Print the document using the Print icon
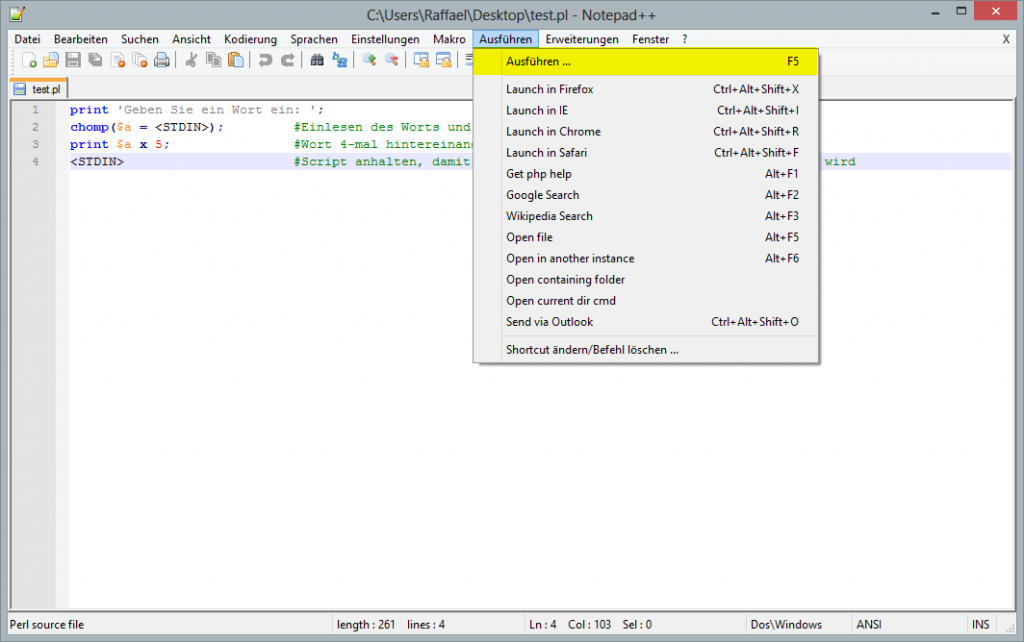Image resolution: width=1024 pixels, height=642 pixels. coord(162,60)
